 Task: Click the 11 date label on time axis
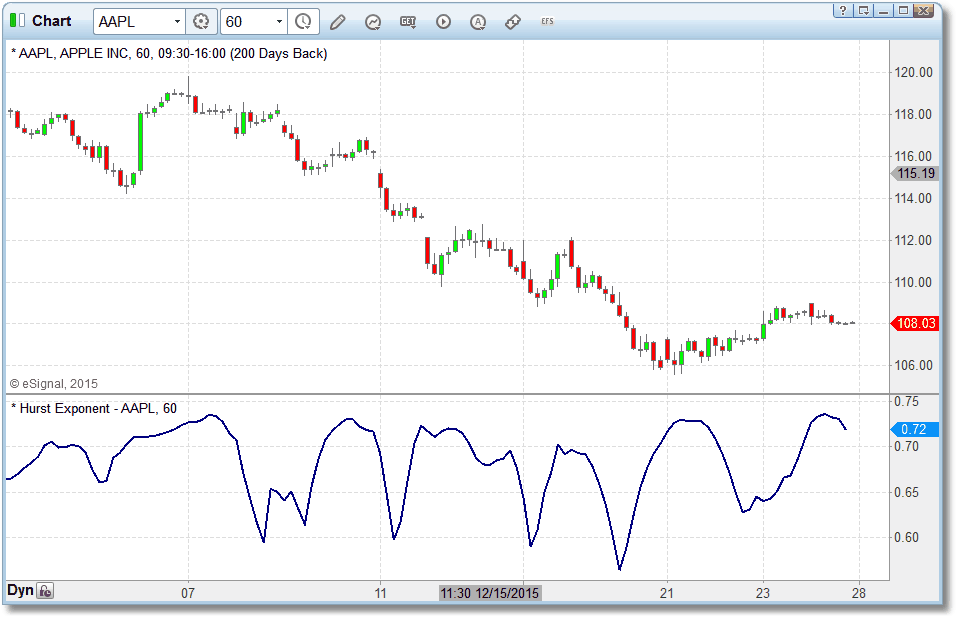pos(380,593)
